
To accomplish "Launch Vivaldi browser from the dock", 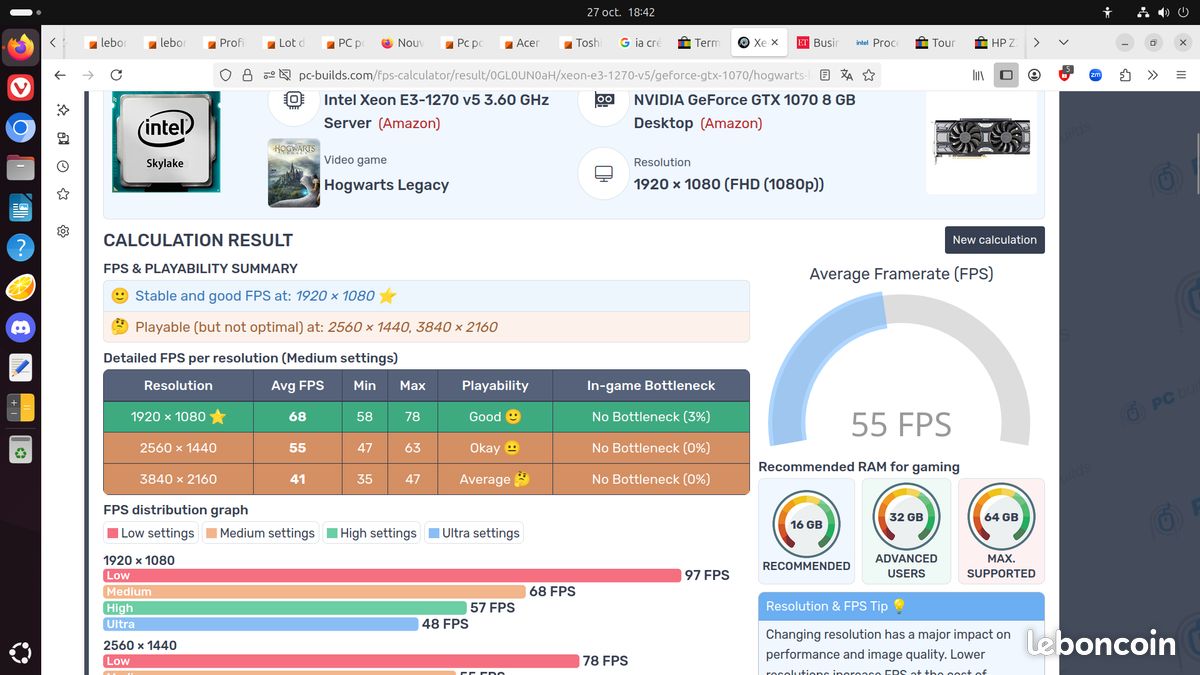I will tap(20, 87).
